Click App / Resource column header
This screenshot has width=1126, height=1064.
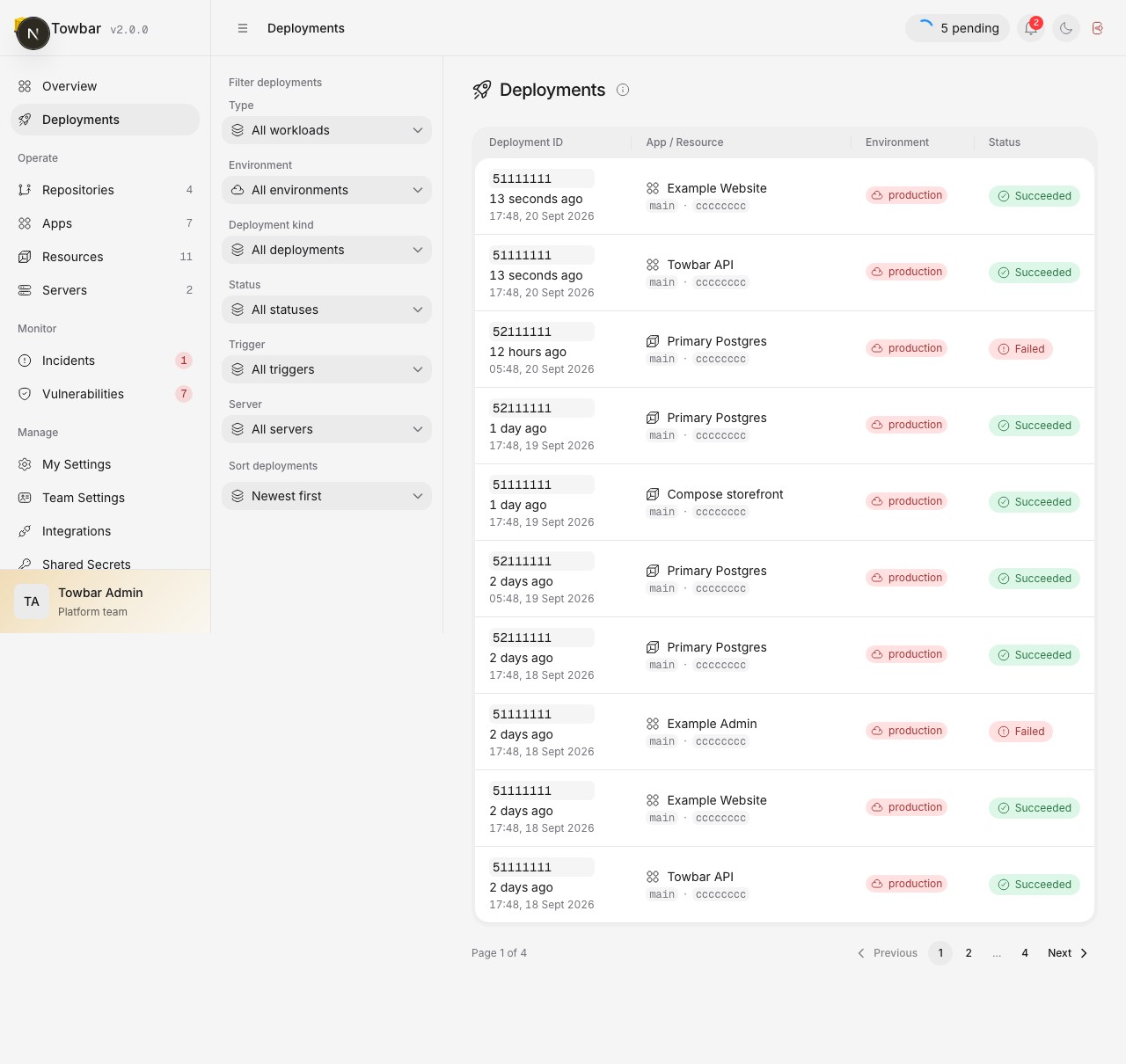pyautogui.click(x=684, y=142)
